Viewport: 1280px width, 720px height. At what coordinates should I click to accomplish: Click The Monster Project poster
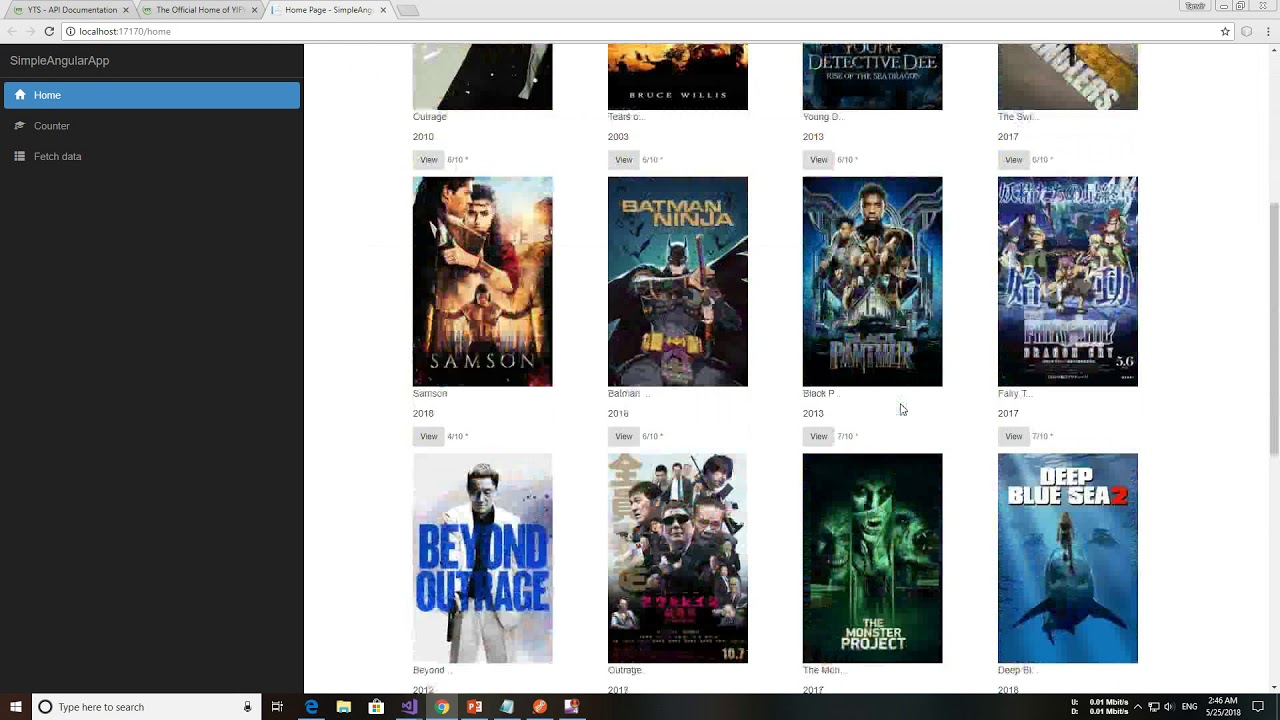coord(872,558)
